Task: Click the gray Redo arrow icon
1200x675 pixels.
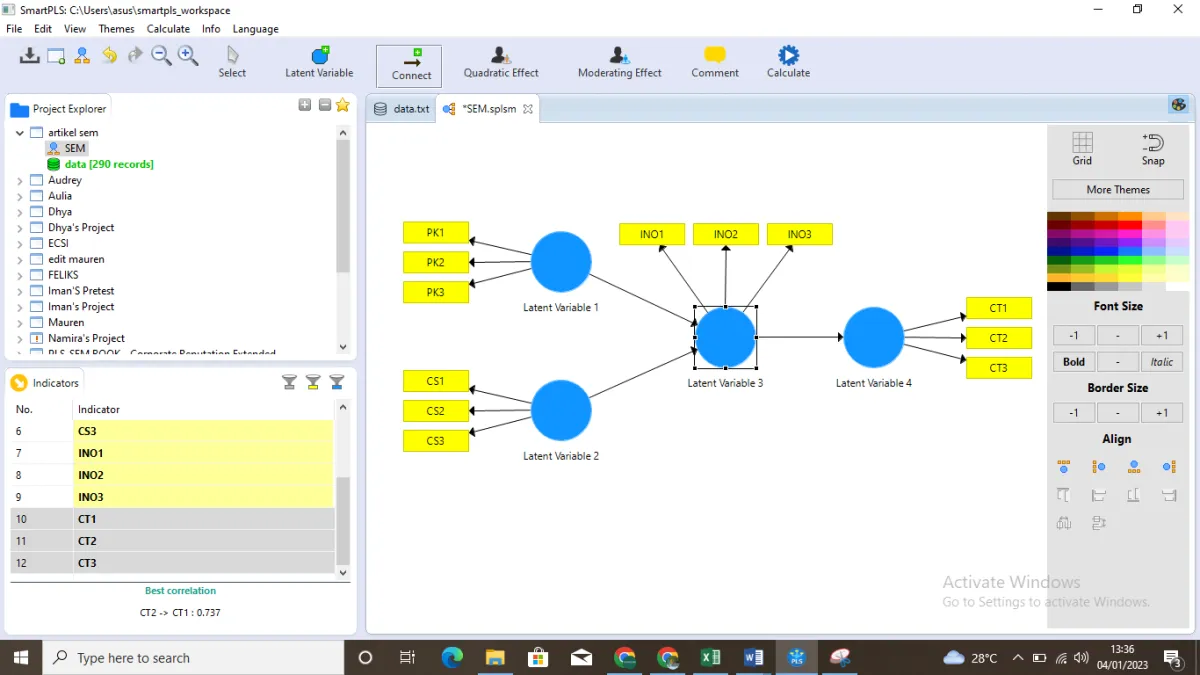Action: pyautogui.click(x=135, y=56)
